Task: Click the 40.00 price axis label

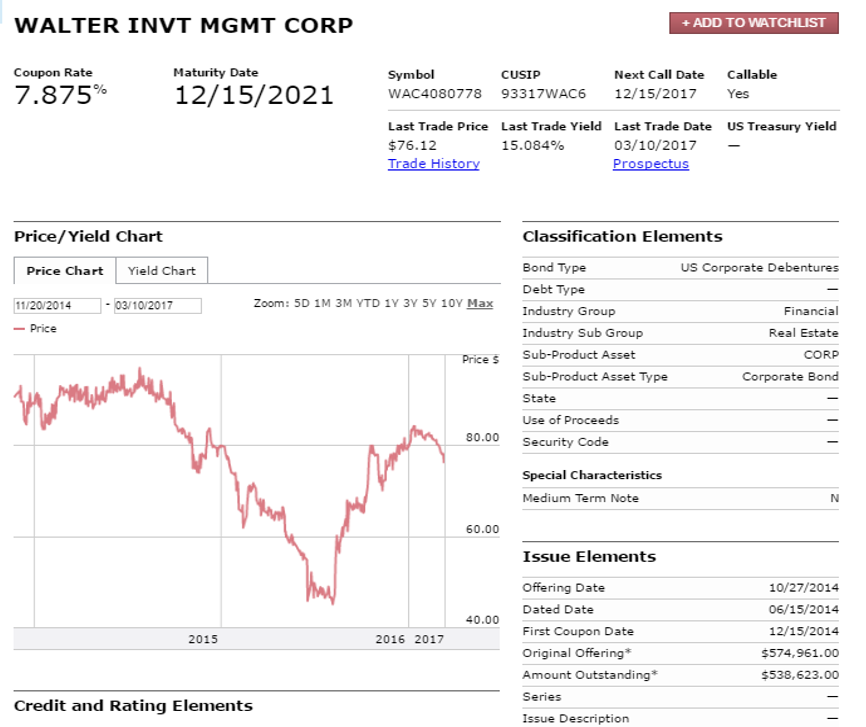Action: tap(482, 620)
